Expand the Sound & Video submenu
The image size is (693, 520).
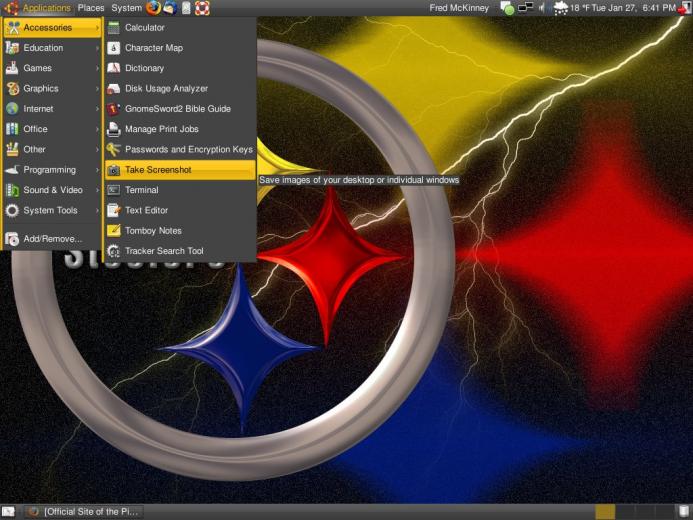pyautogui.click(x=52, y=190)
